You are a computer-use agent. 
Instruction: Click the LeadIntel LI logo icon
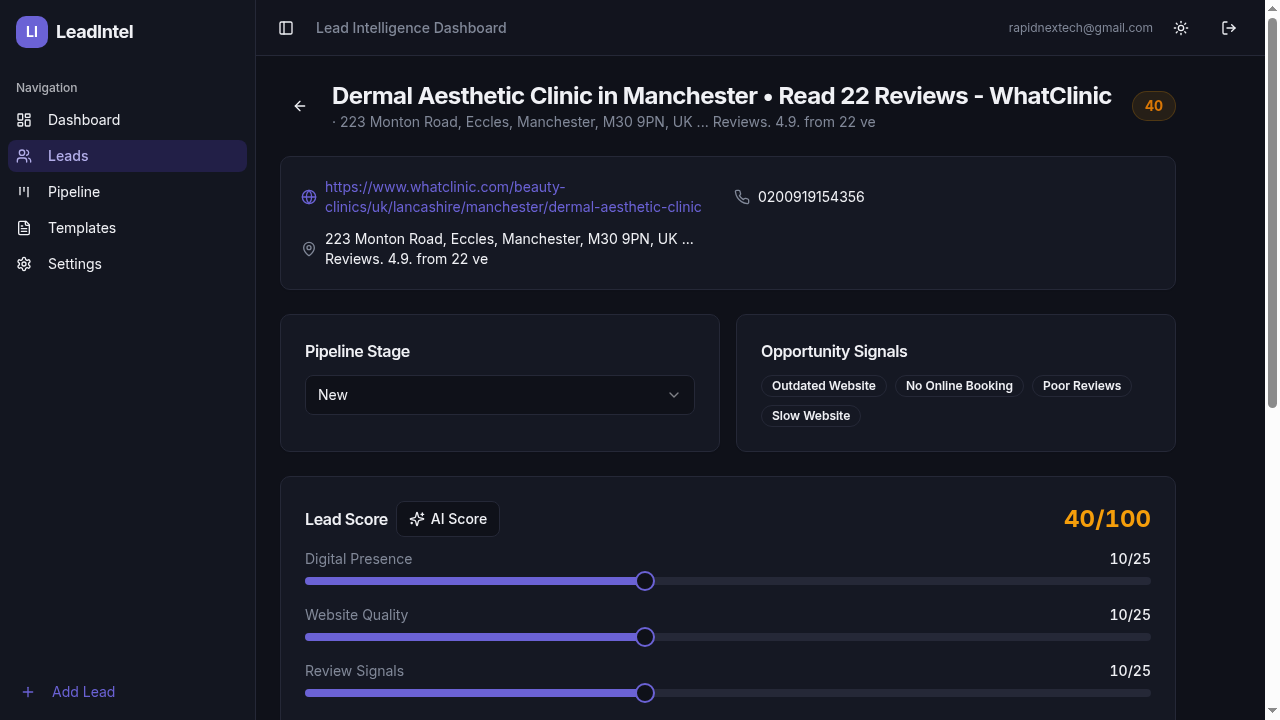pyautogui.click(x=32, y=32)
